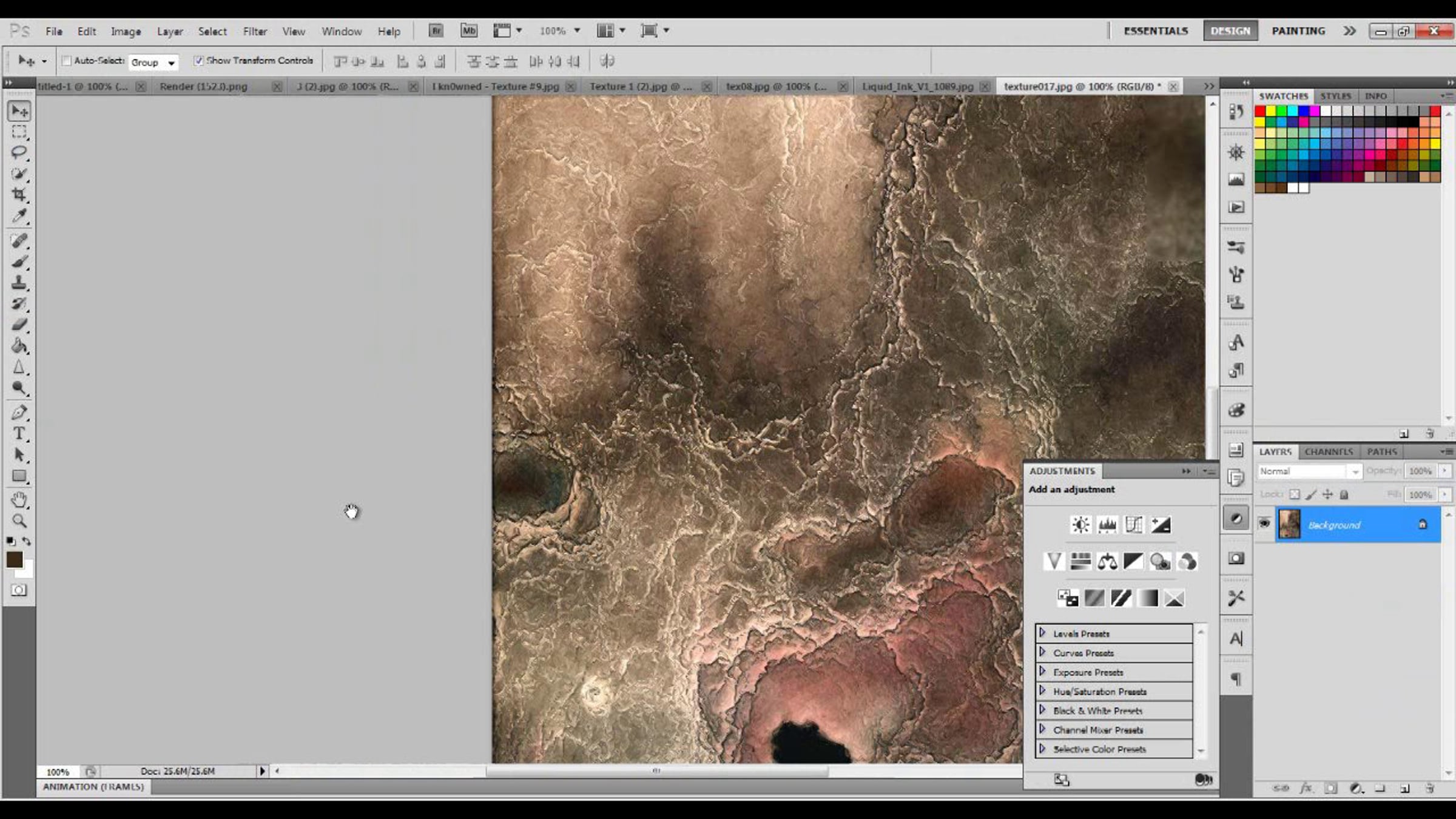The image size is (1456, 819).
Task: Enable the Auto-Select checkbox
Action: point(67,61)
